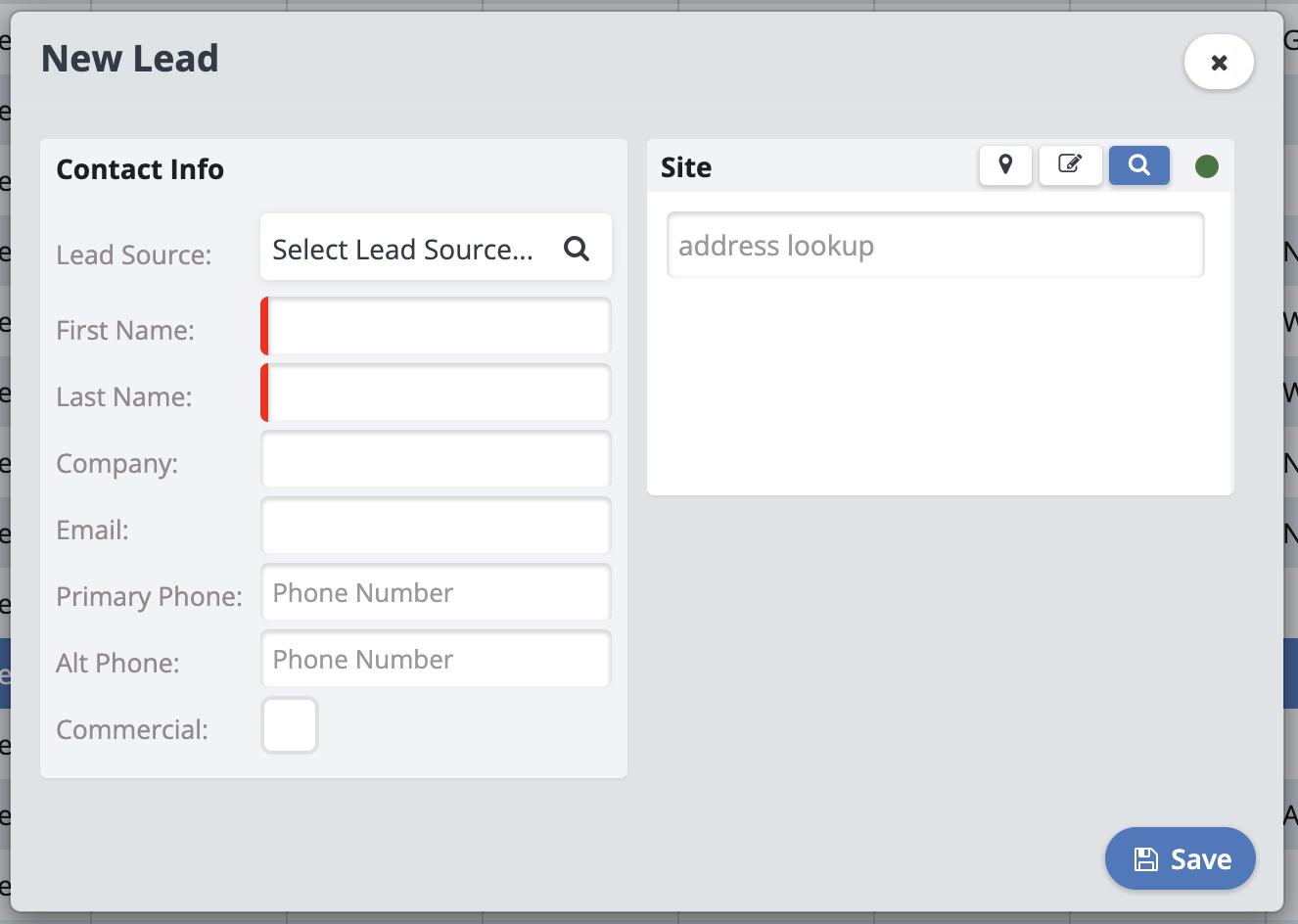Image resolution: width=1298 pixels, height=924 pixels.
Task: Open the Select Lead Source dropdown
Action: [403, 249]
